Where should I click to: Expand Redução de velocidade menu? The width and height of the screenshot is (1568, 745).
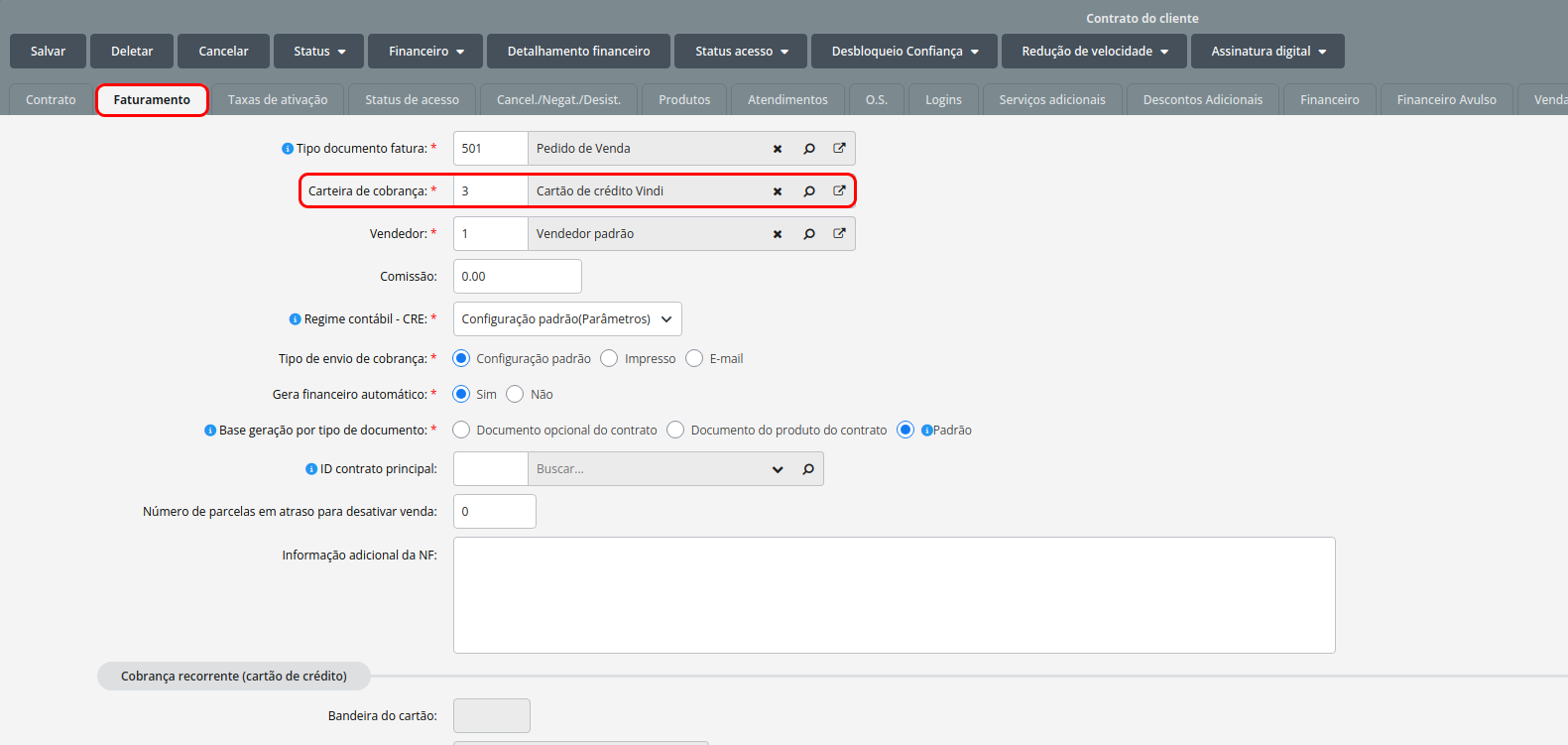1094,52
